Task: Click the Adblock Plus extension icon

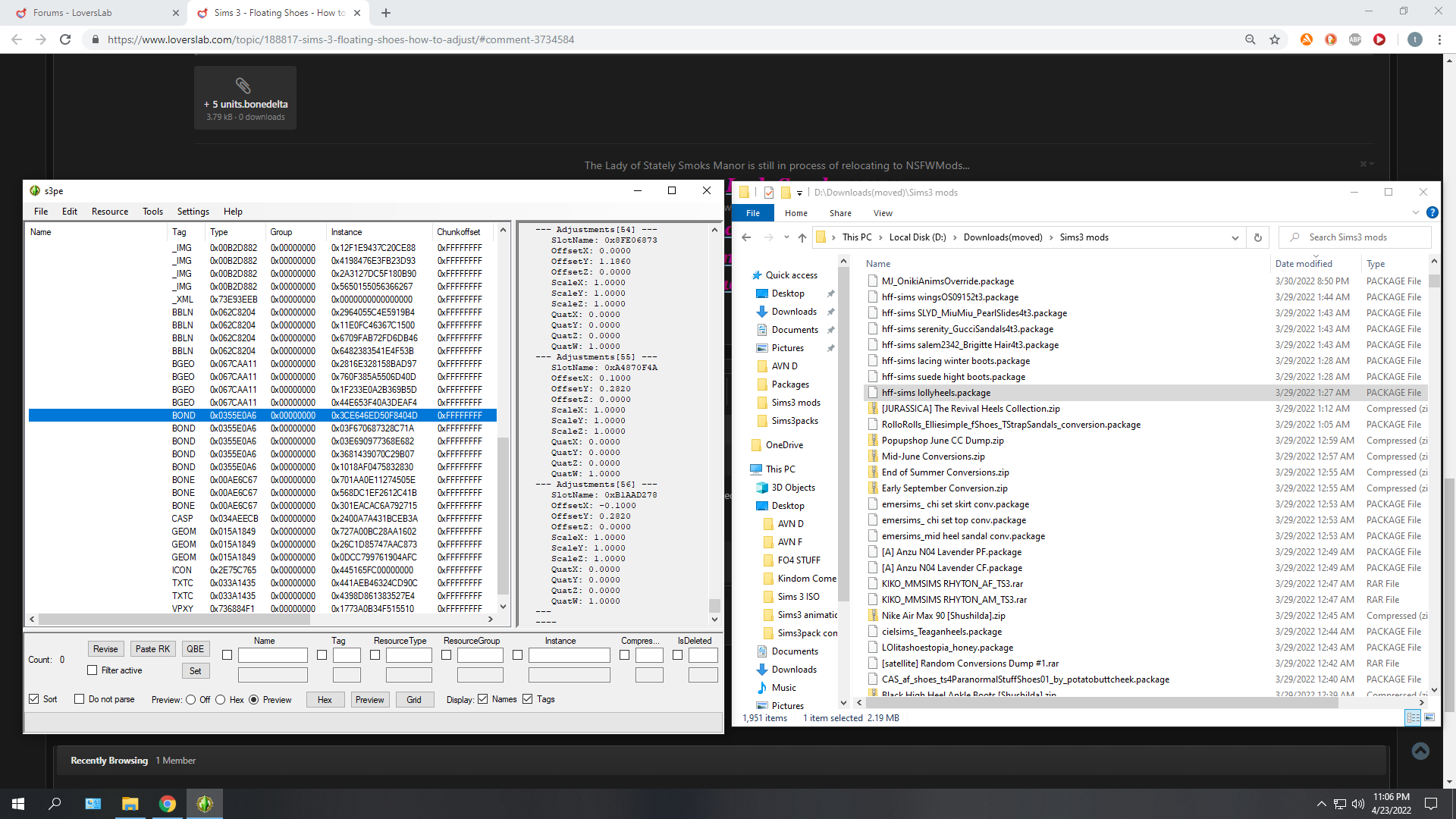Action: click(1355, 39)
